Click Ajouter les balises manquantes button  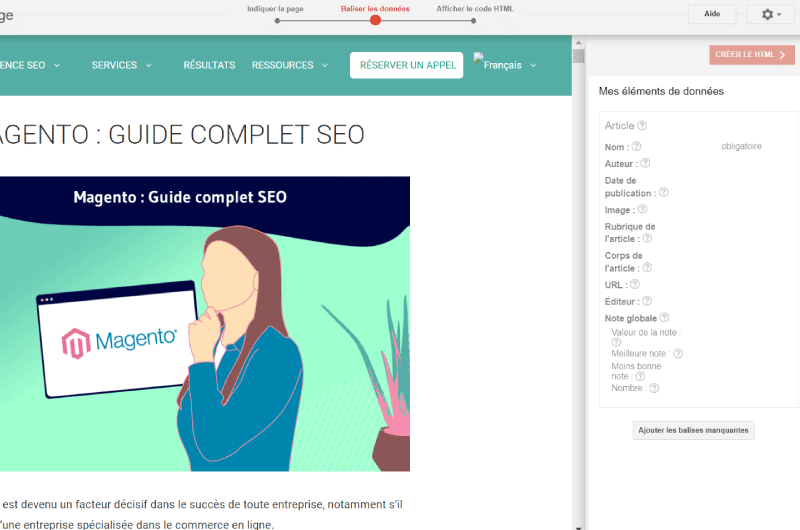[x=693, y=430]
